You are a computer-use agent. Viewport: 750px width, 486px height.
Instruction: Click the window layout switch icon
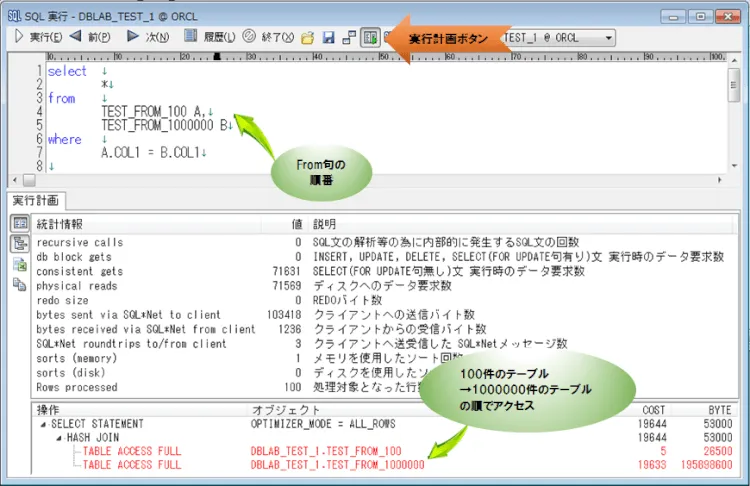[349, 37]
